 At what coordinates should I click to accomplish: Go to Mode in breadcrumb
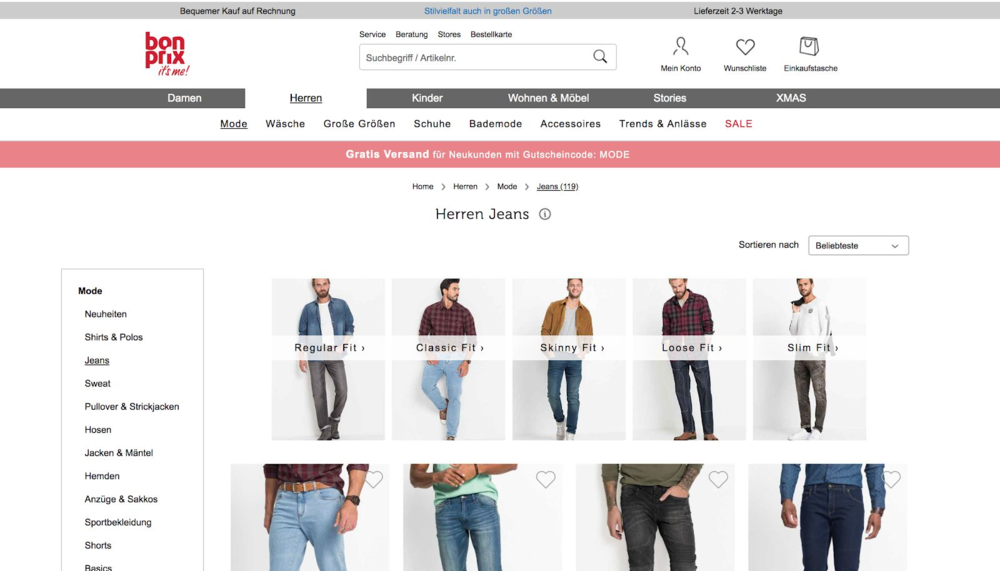tap(507, 186)
